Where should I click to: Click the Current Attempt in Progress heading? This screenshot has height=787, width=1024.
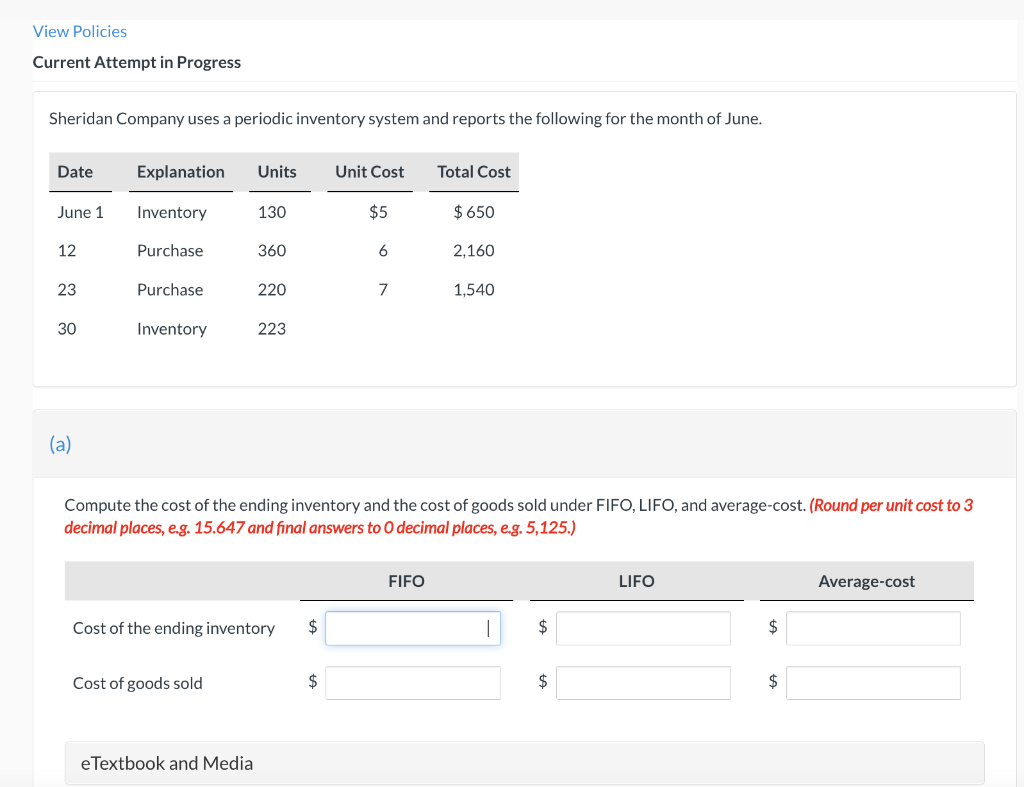tap(136, 62)
